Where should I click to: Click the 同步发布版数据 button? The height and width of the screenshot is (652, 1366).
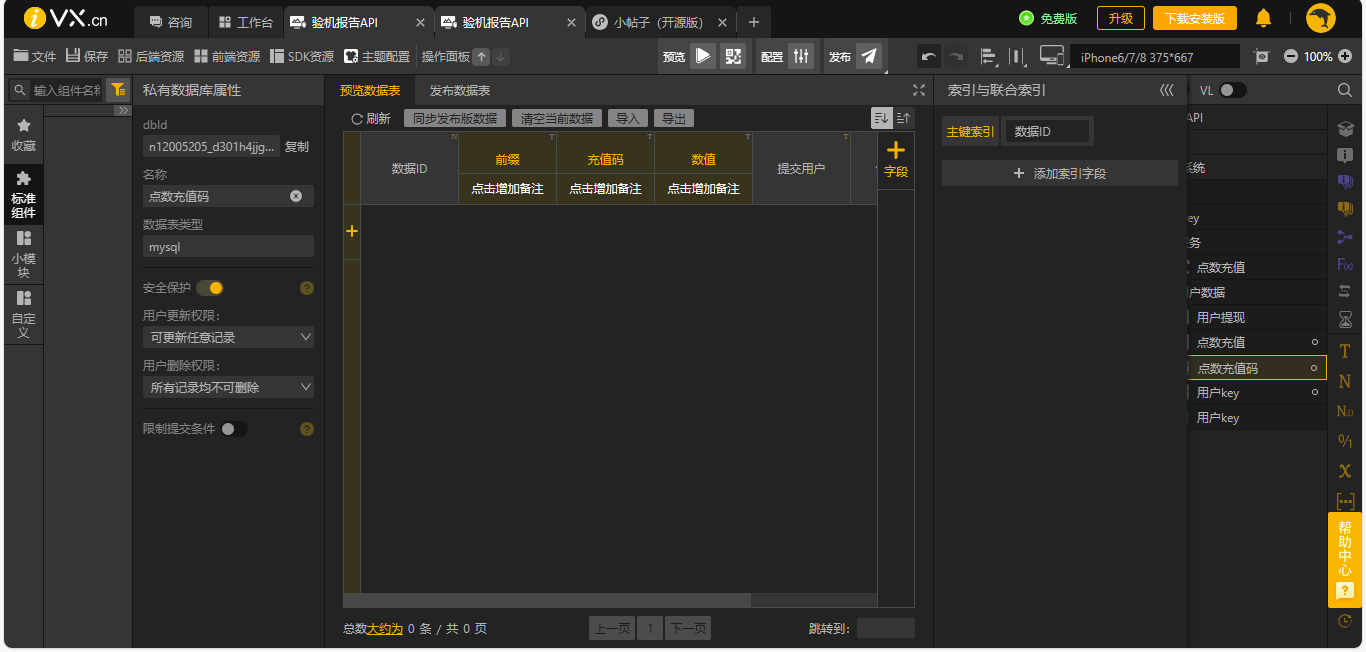pos(455,118)
